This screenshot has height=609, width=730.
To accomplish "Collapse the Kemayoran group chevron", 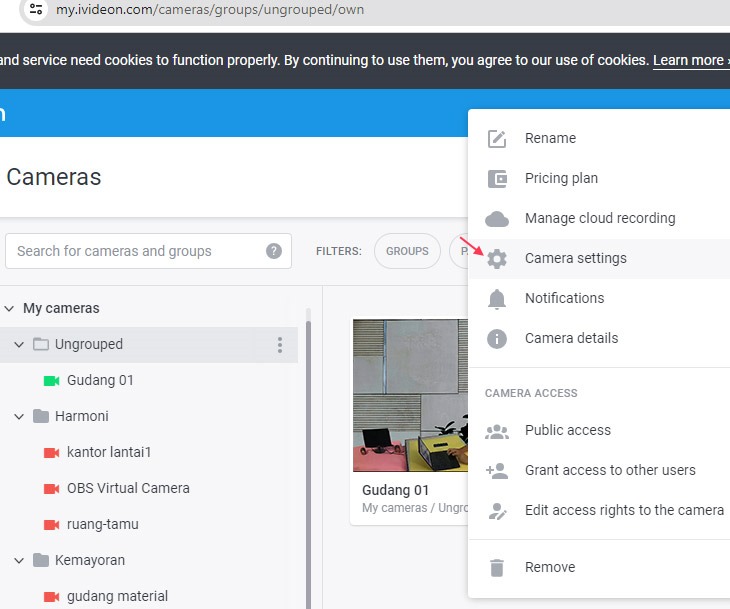I will point(19,561).
